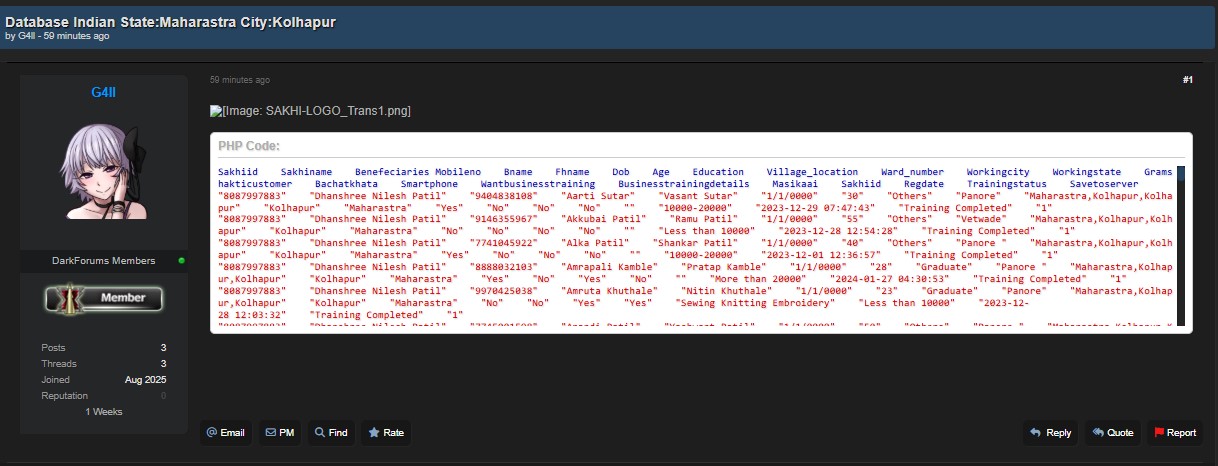Screen dimensions: 1218x466
Task: Click the Member rank badge
Action: click(104, 298)
